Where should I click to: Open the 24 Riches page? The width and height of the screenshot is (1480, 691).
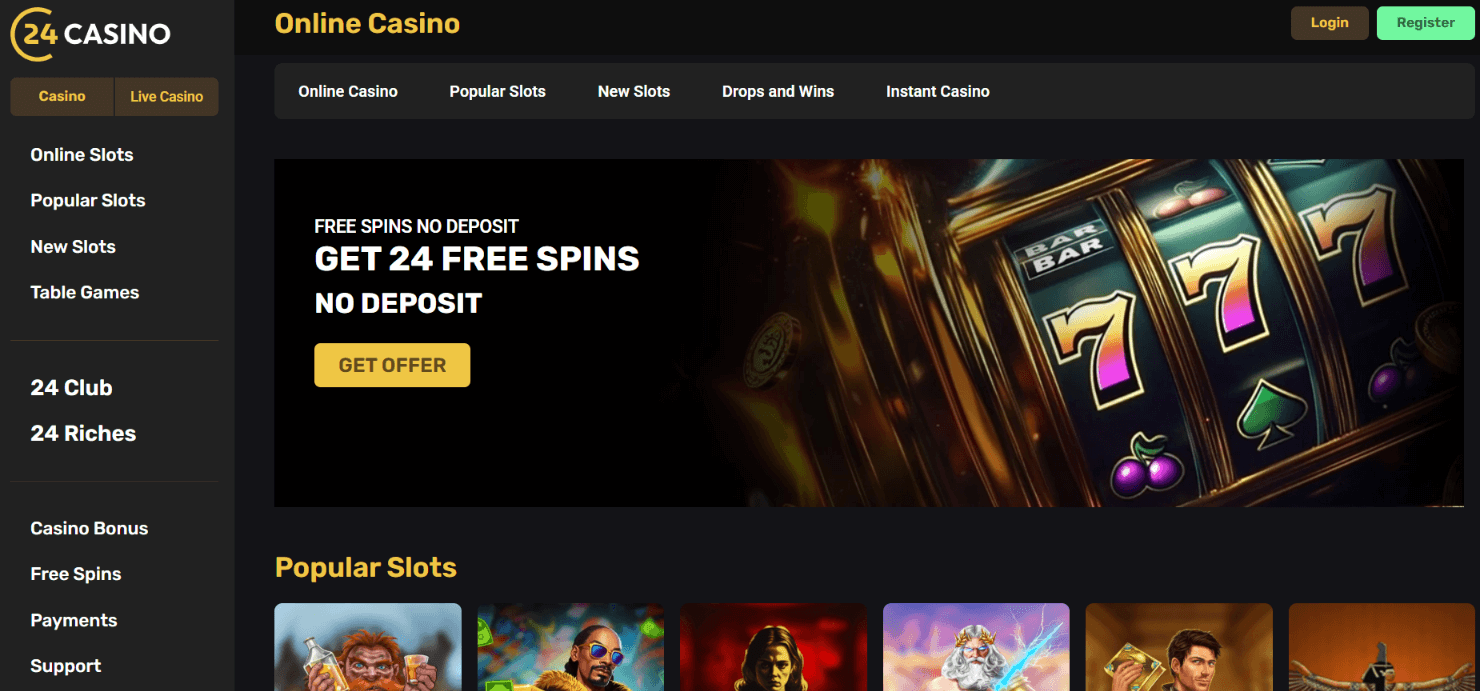click(x=83, y=434)
